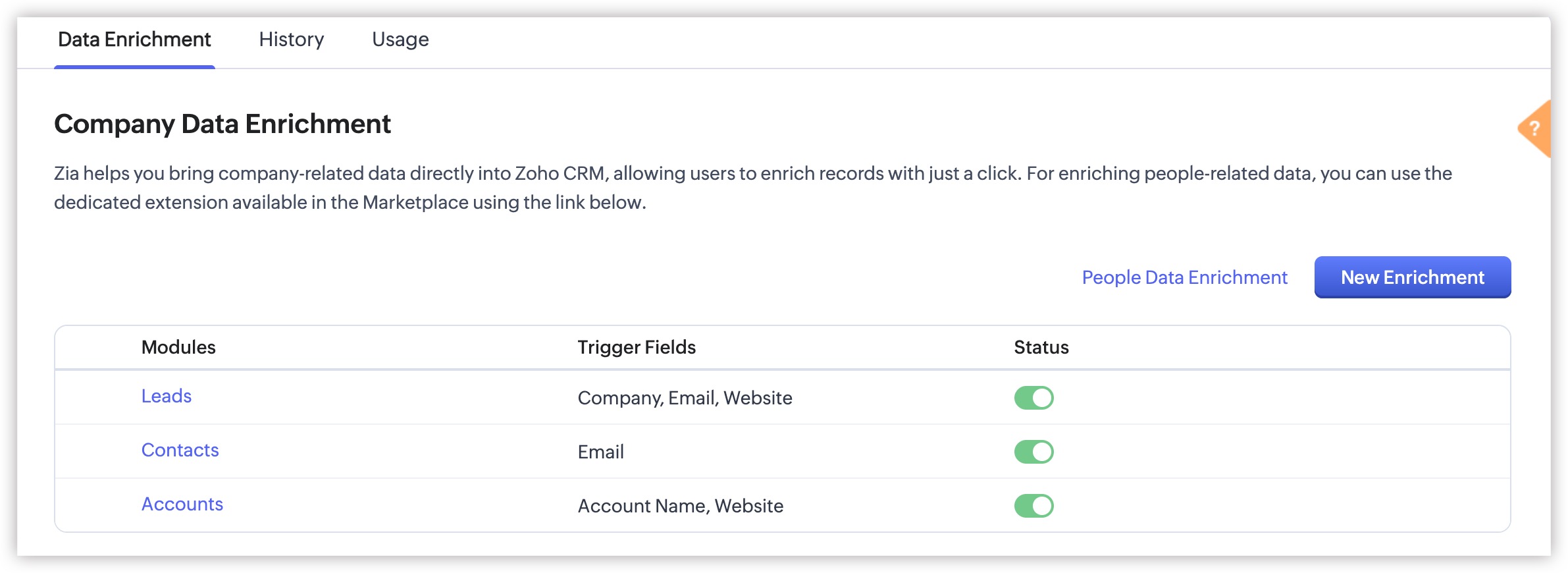Click the Company Data Enrichment heading
This screenshot has width=1568, height=573.
click(x=222, y=124)
